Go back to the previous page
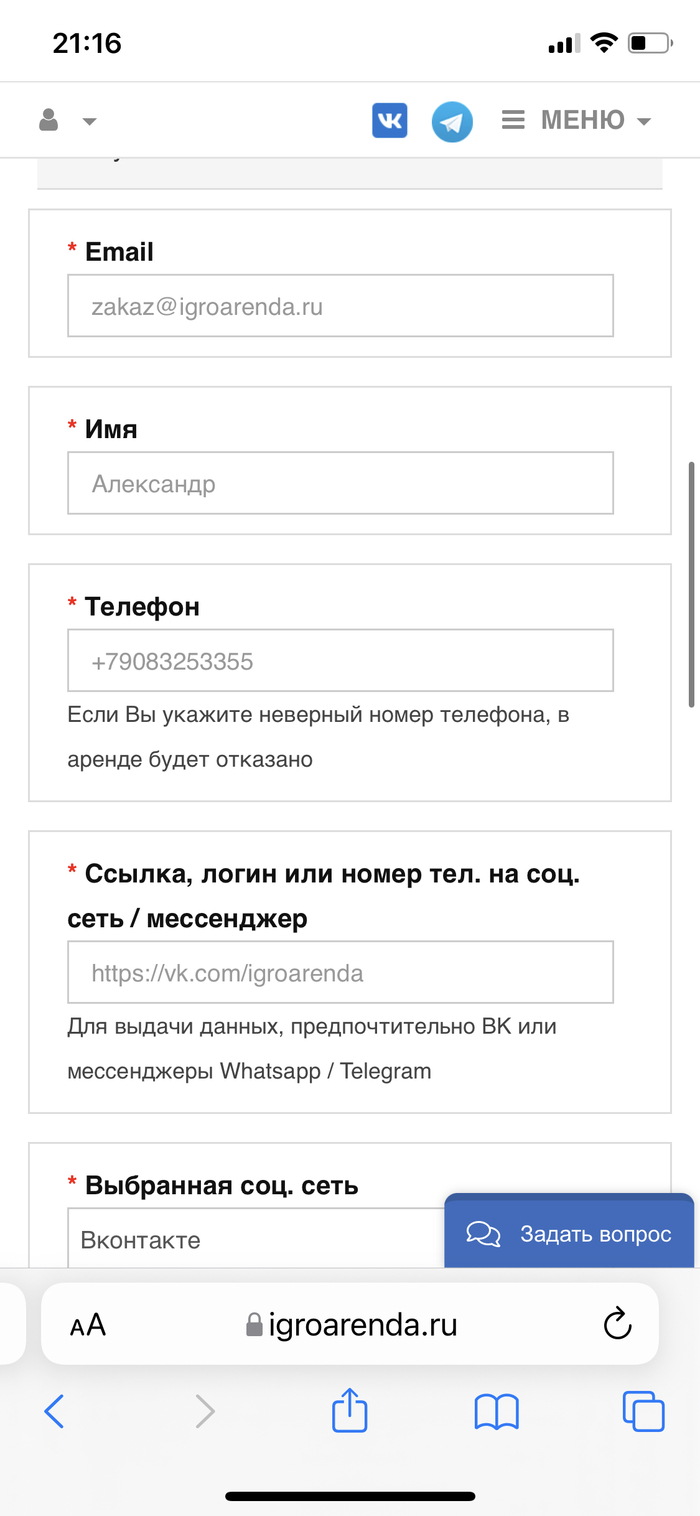This screenshot has height=1516, width=700. (x=55, y=1411)
